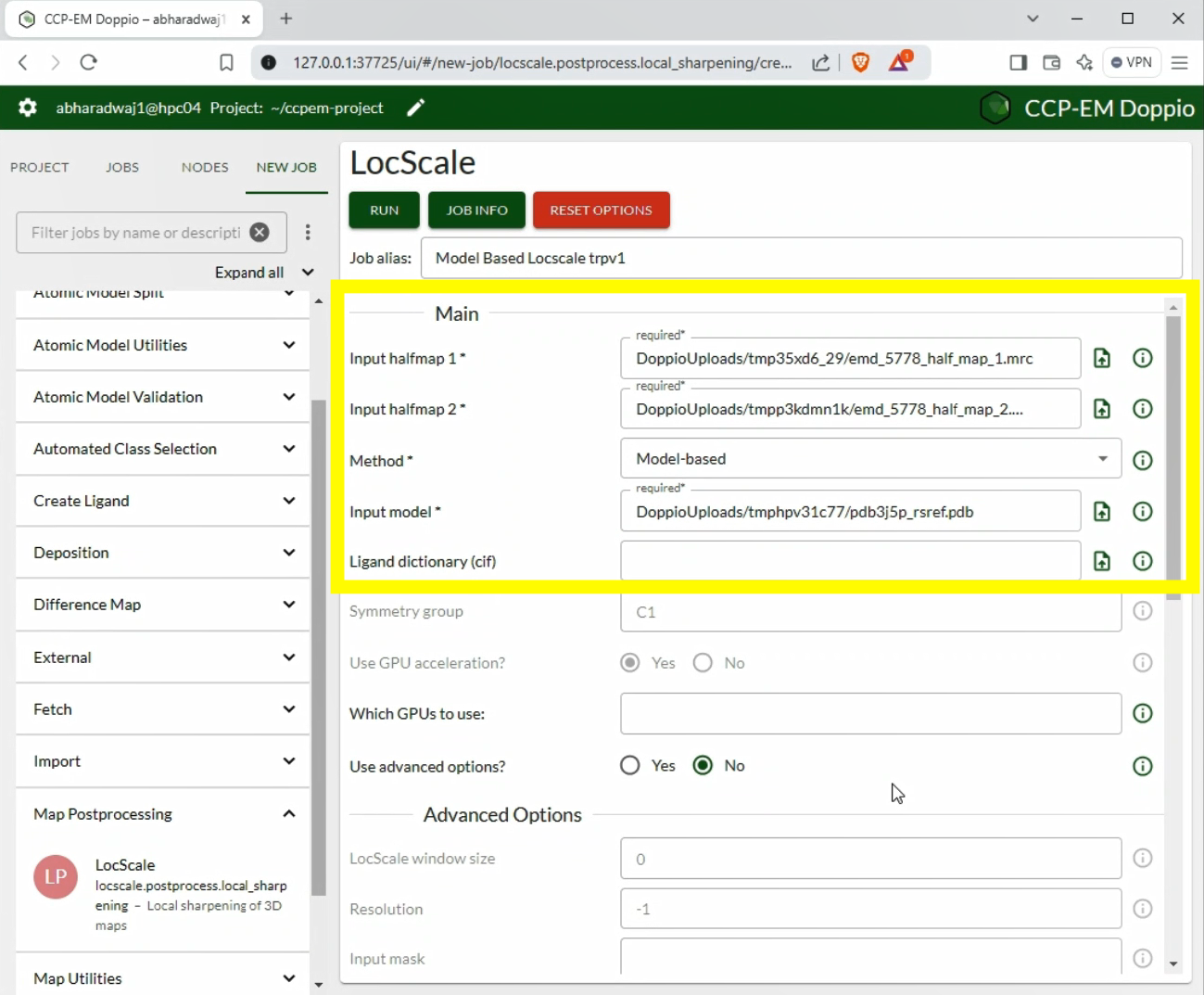Click the browser address bar URL
1204x995 pixels.
(542, 62)
